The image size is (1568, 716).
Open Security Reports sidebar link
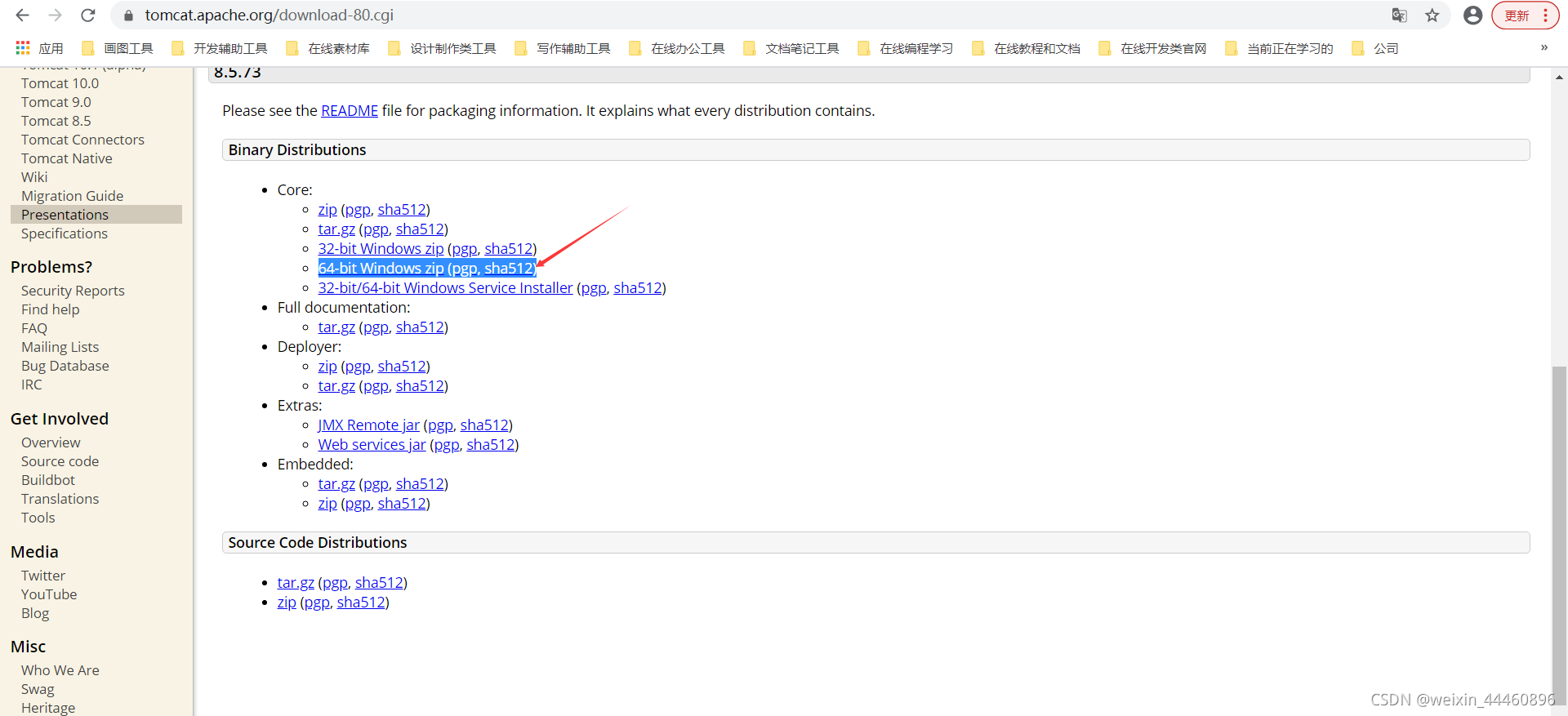tap(73, 291)
